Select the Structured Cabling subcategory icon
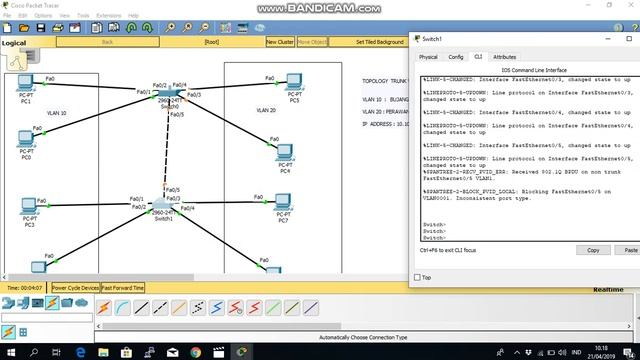The width and height of the screenshot is (640, 360). coord(23,332)
